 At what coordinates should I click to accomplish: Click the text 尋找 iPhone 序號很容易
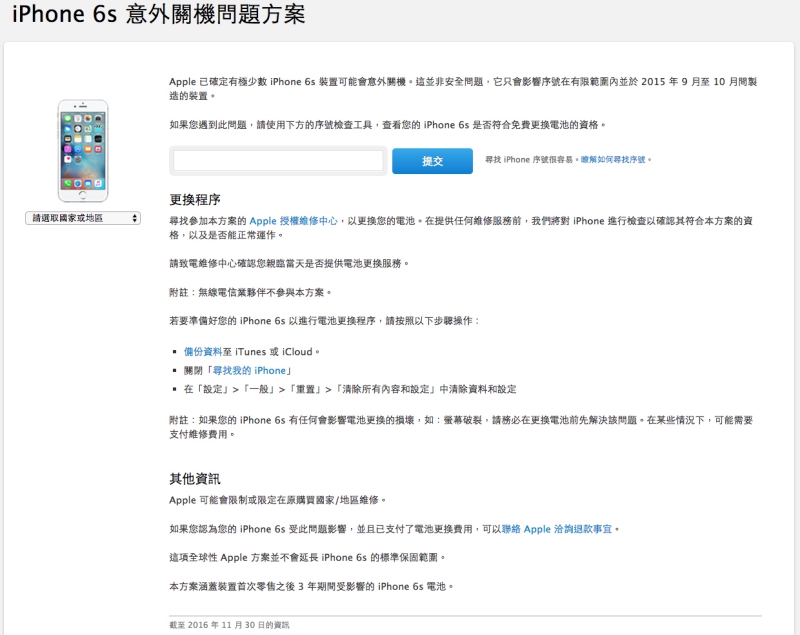coord(531,160)
